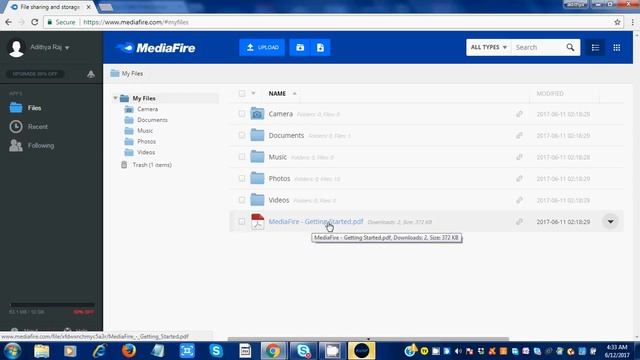The image size is (640, 360).
Task: Check the Documents folder checkbox
Action: point(242,135)
